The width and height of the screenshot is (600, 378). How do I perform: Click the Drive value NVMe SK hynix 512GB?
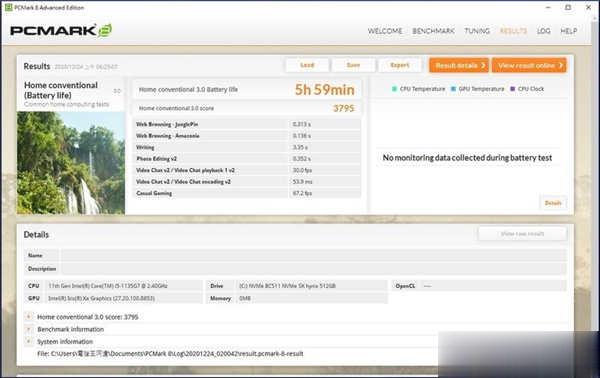(x=311, y=286)
